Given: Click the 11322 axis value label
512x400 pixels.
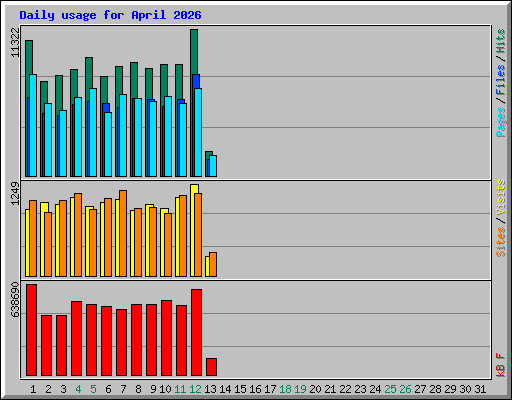Looking at the screenshot, I should tap(15, 42).
